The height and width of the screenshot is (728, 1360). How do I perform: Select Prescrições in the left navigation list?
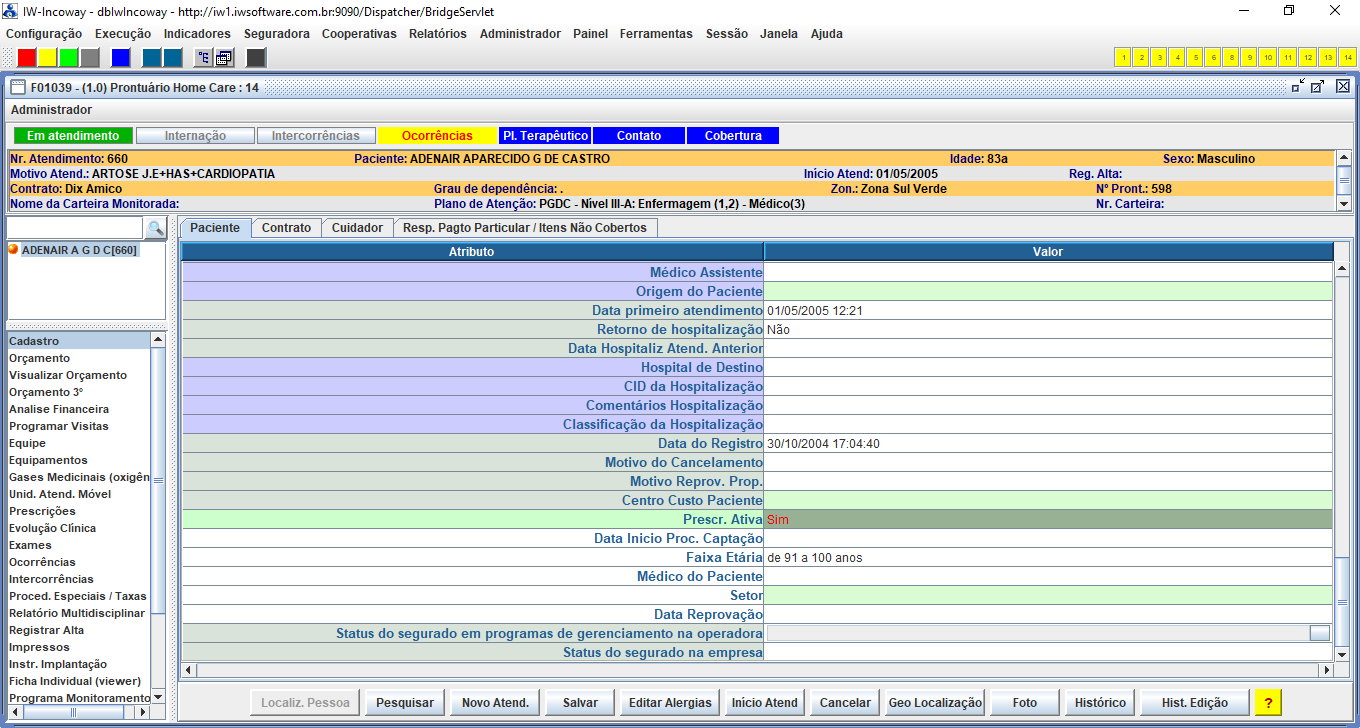[42, 511]
